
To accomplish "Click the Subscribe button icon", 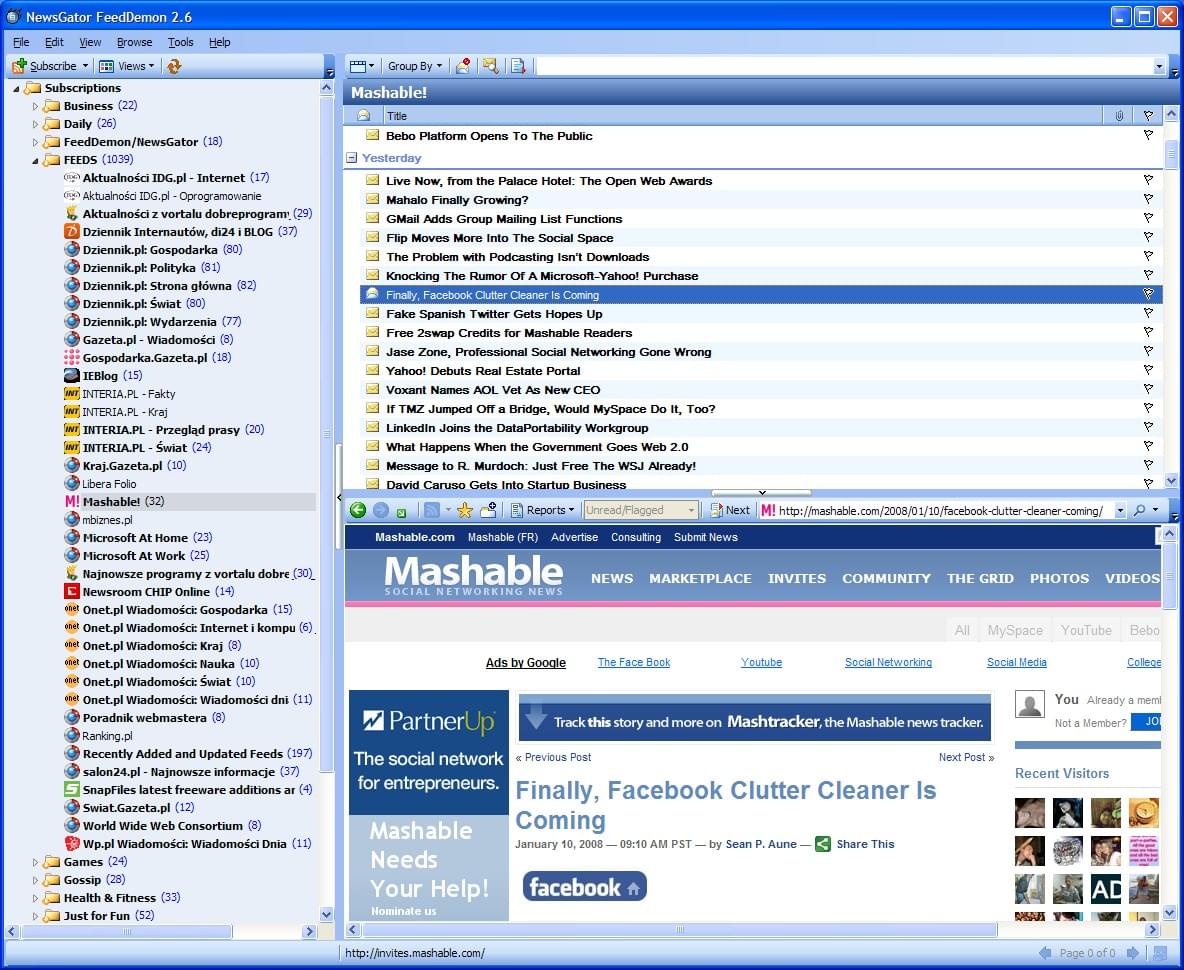I will (20, 66).
